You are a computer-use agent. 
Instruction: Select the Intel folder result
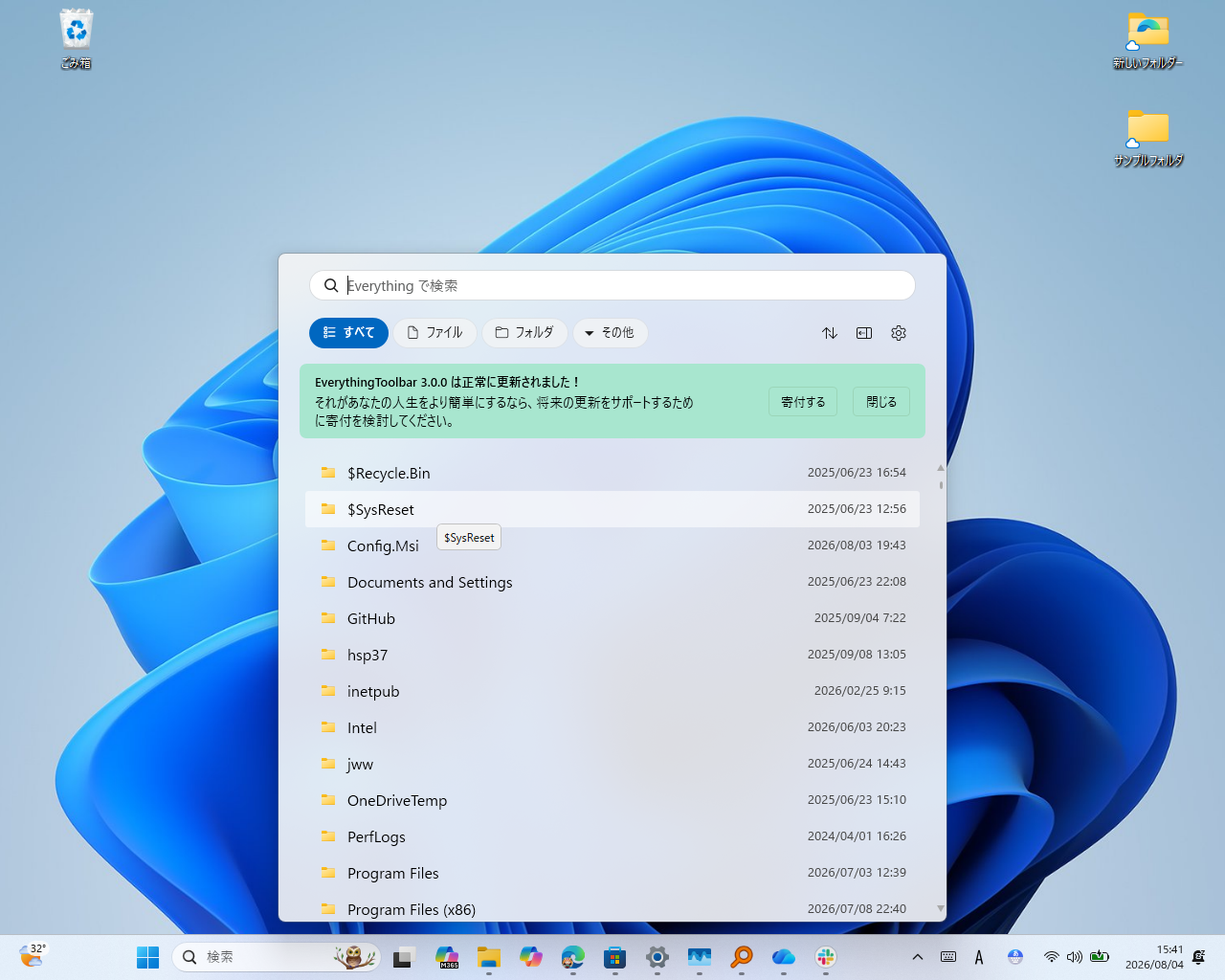(612, 727)
